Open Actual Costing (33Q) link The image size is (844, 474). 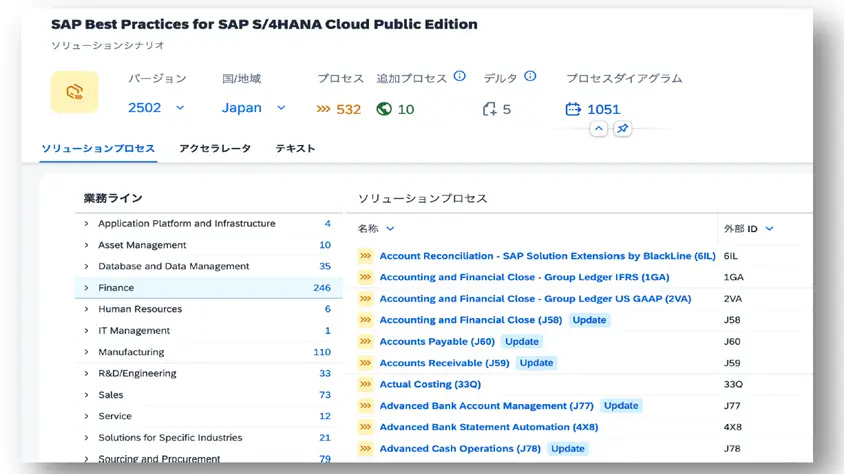tap(430, 384)
